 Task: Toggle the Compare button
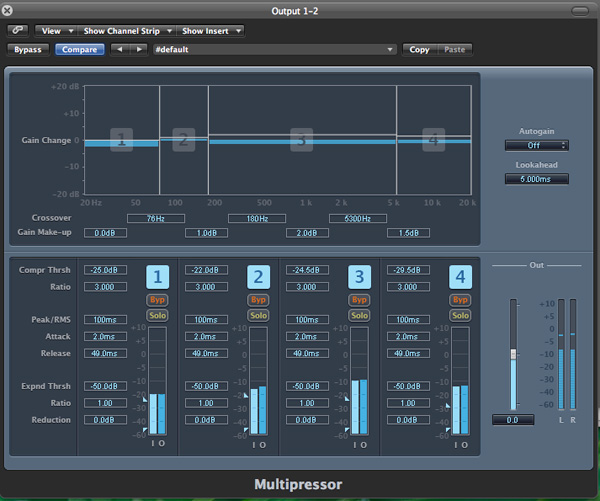pyautogui.click(x=80, y=49)
